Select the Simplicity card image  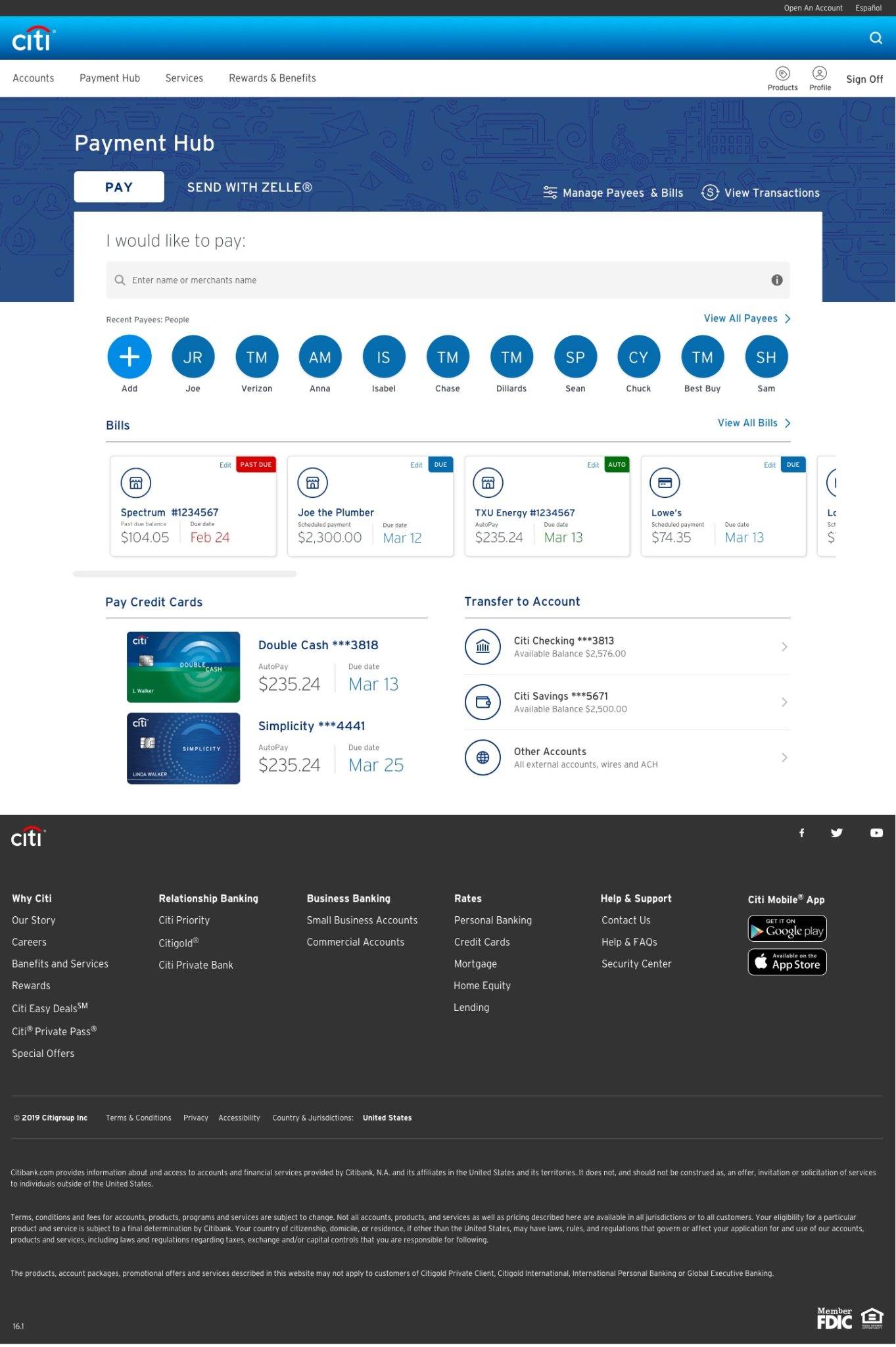(x=183, y=748)
